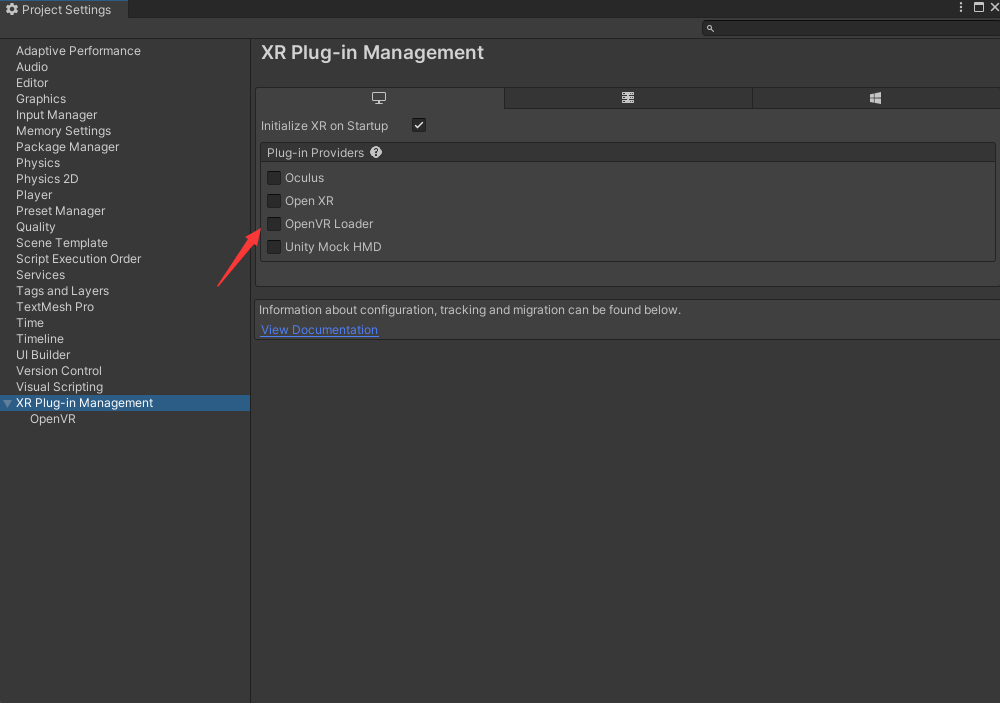
Task: Open Graphics settings
Action: pos(41,99)
